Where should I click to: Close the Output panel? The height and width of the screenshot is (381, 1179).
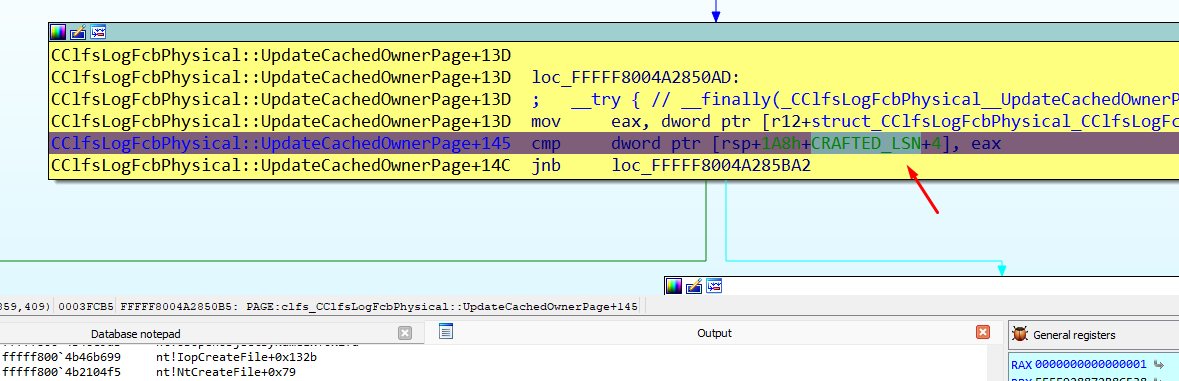[x=982, y=332]
